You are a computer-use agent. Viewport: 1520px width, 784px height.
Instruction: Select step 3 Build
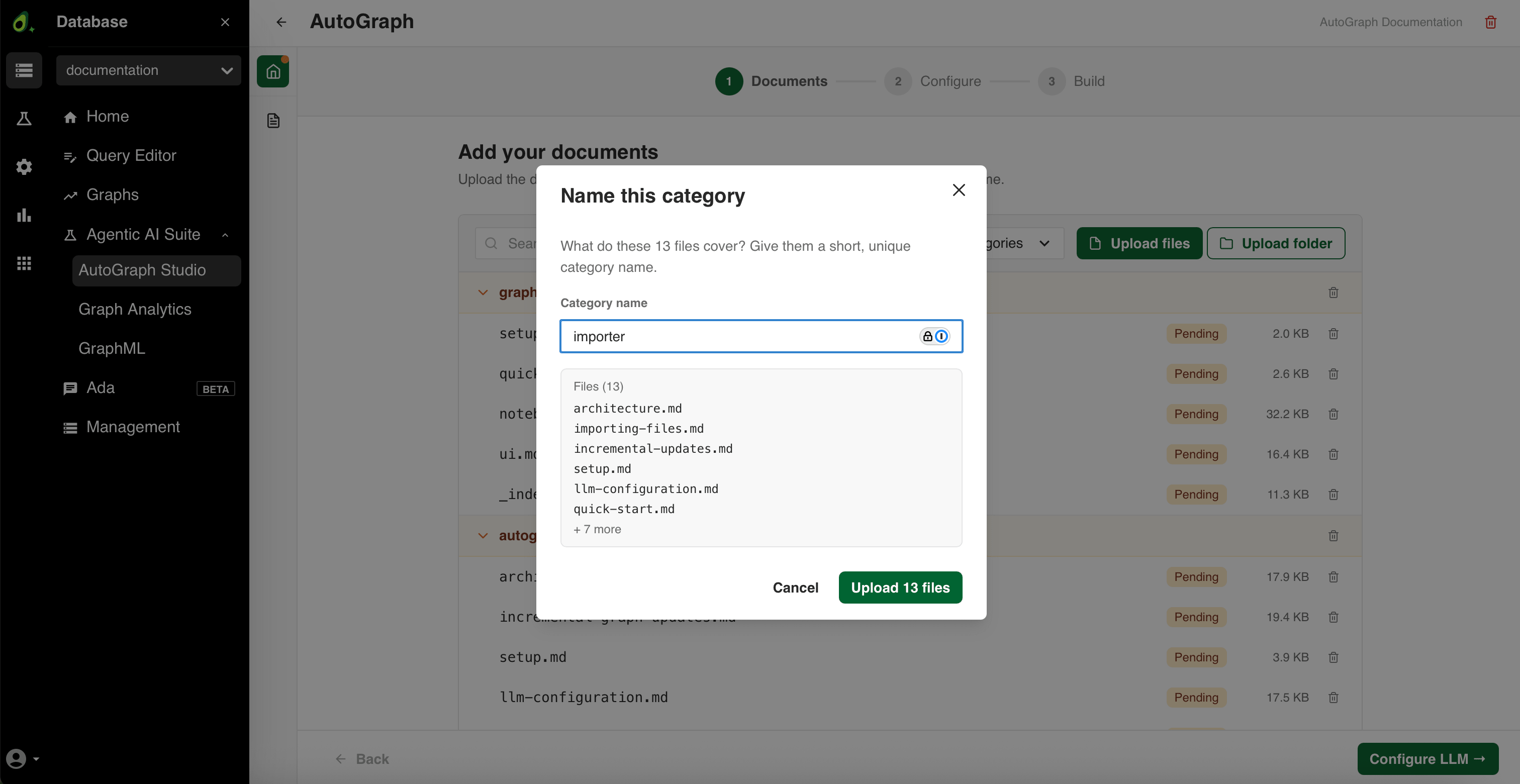click(x=1071, y=81)
